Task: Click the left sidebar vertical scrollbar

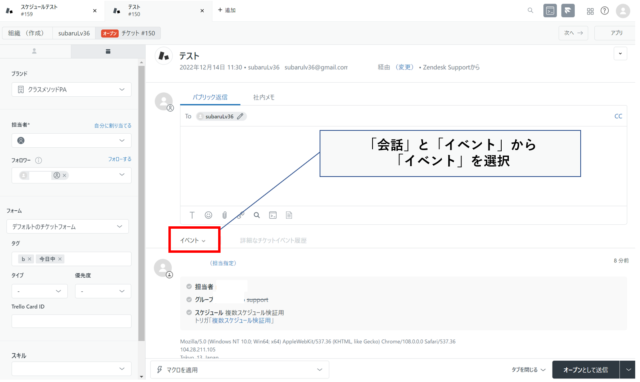Action: click(141, 202)
